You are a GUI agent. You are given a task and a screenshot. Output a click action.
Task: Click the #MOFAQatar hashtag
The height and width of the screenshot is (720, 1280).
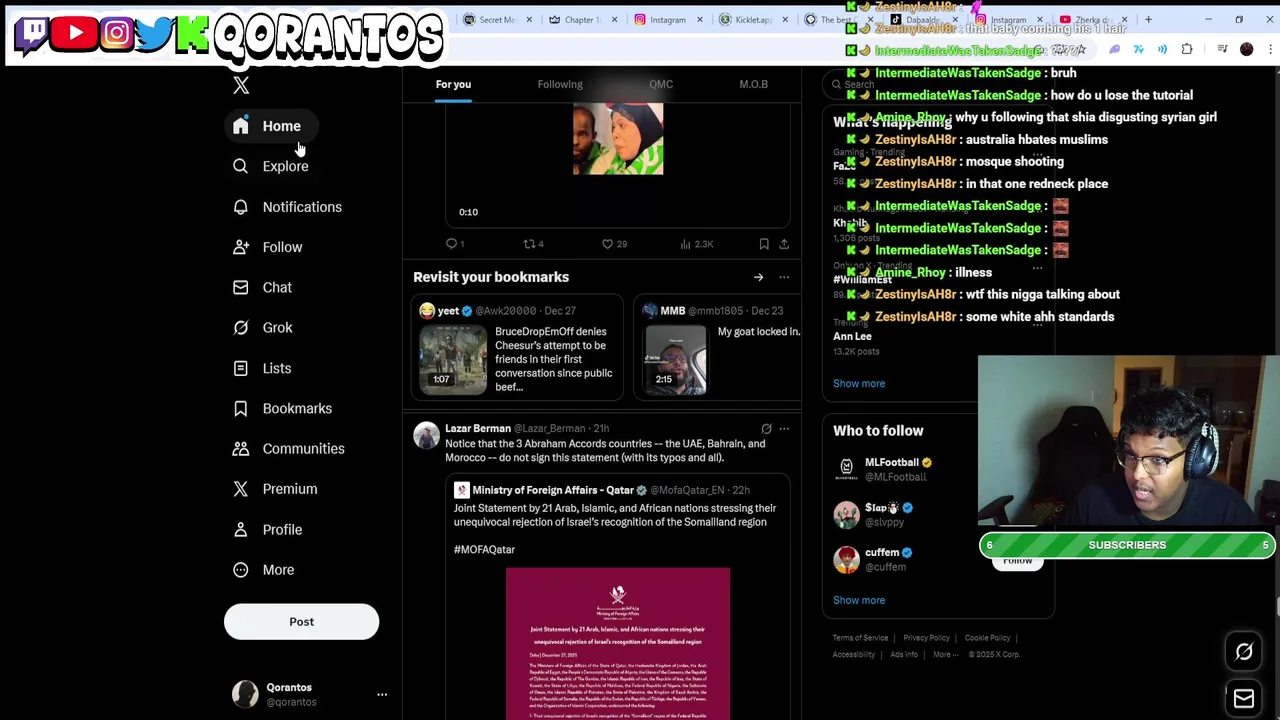pos(484,549)
